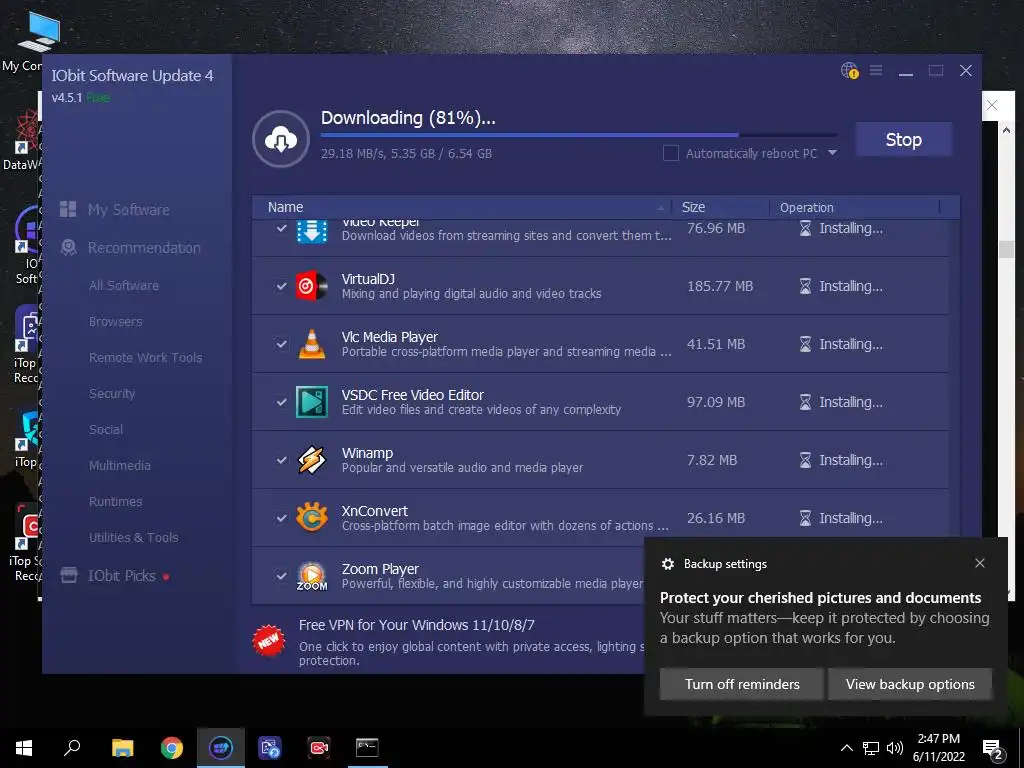The height and width of the screenshot is (768, 1024).
Task: Click the Zoom Player app icon
Action: 312,576
